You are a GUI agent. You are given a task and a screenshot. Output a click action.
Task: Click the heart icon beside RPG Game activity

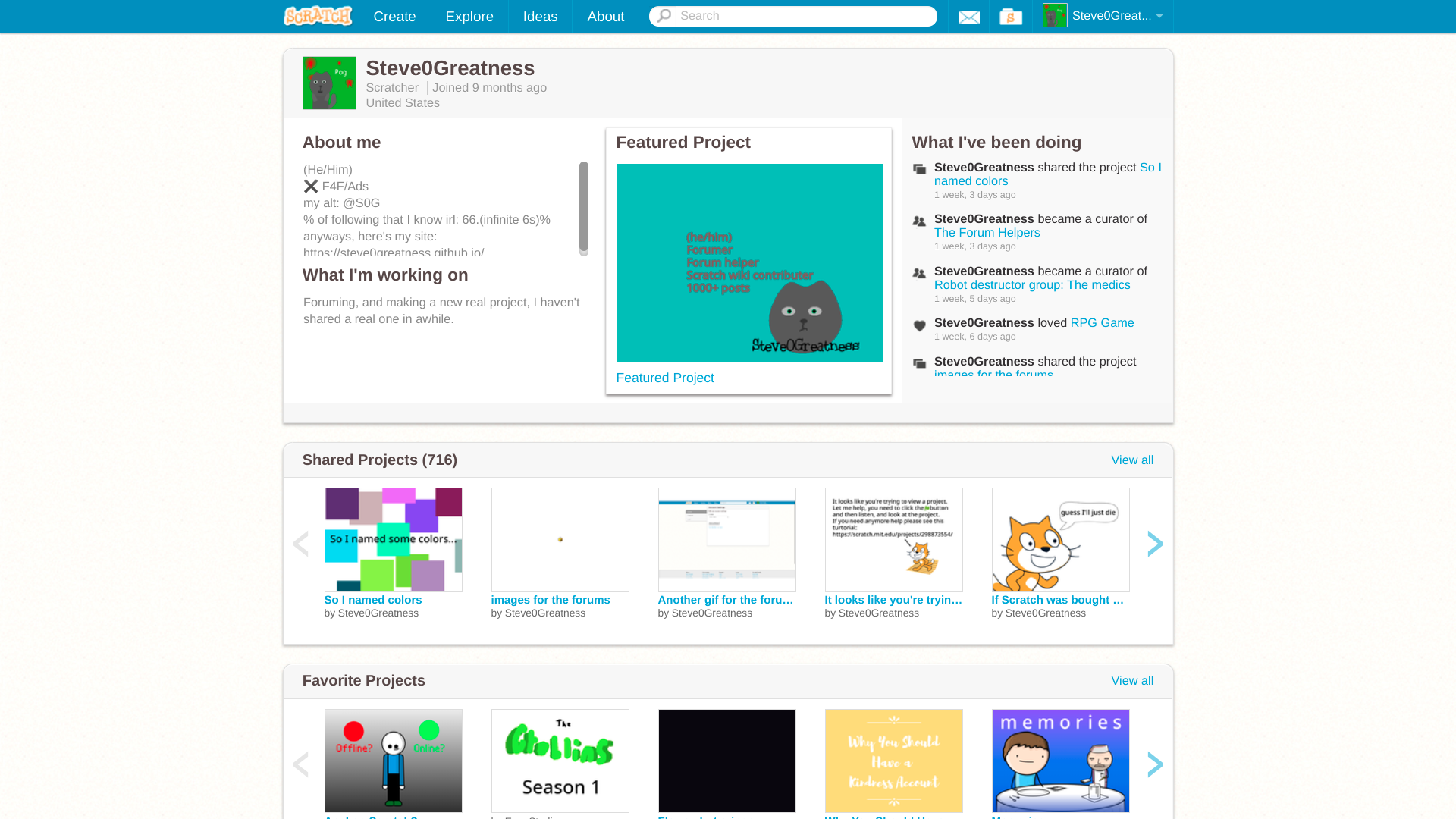click(x=919, y=326)
